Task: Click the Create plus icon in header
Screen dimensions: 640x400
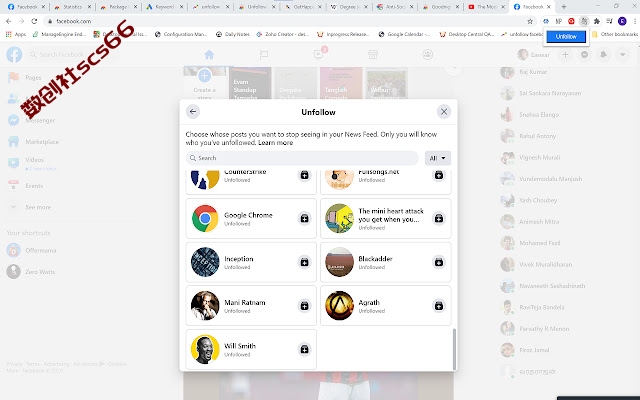Action: [565, 54]
